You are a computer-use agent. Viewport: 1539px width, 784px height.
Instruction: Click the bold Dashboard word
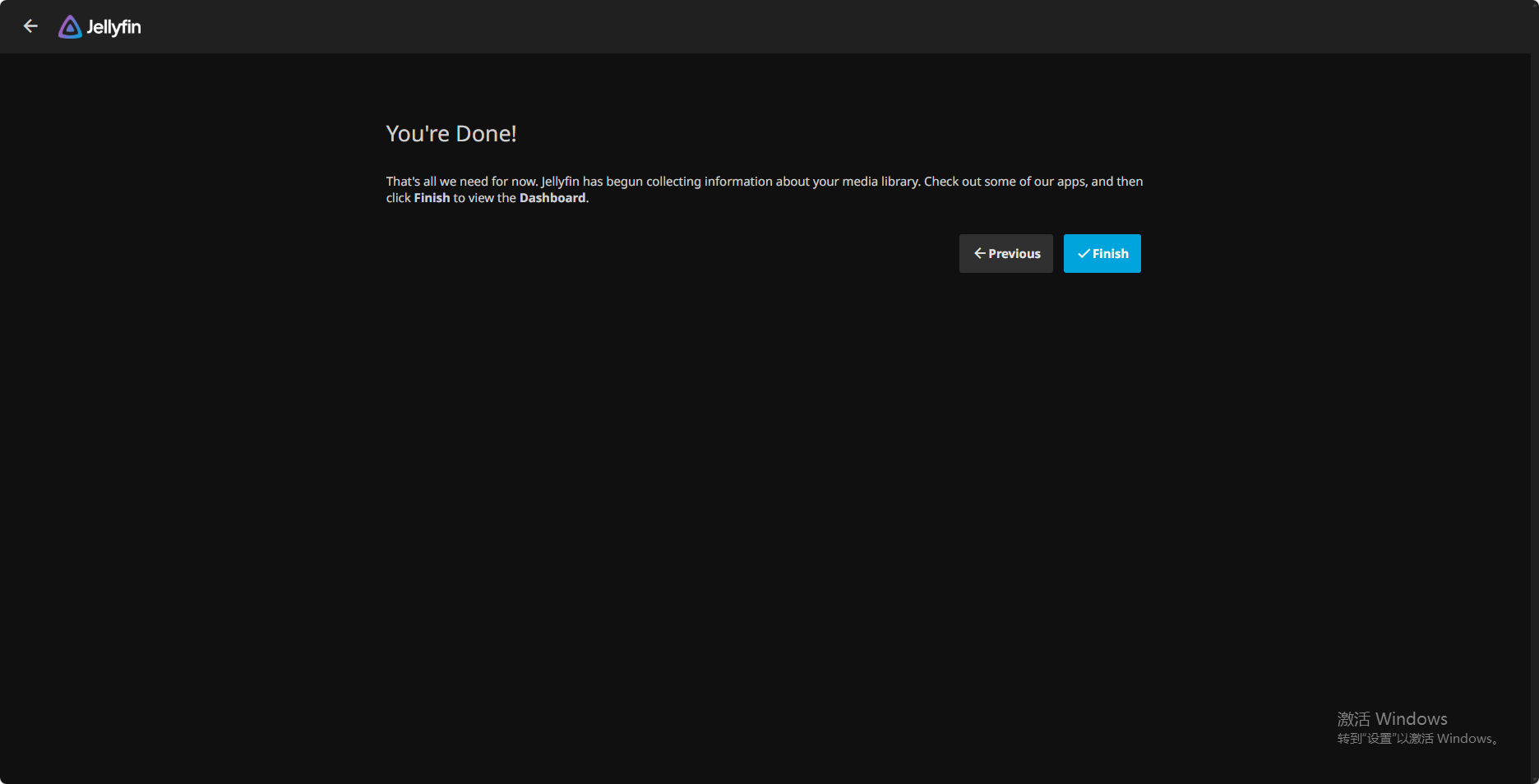pos(552,198)
